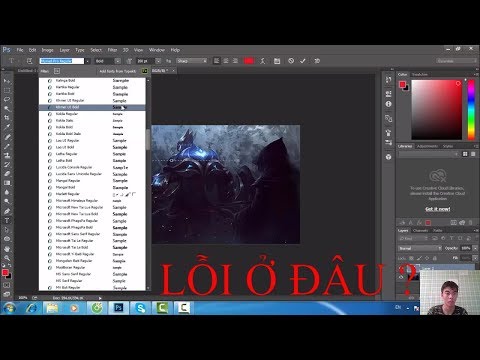The height and width of the screenshot is (360, 480).
Task: Open the Image menu
Action: (47, 50)
